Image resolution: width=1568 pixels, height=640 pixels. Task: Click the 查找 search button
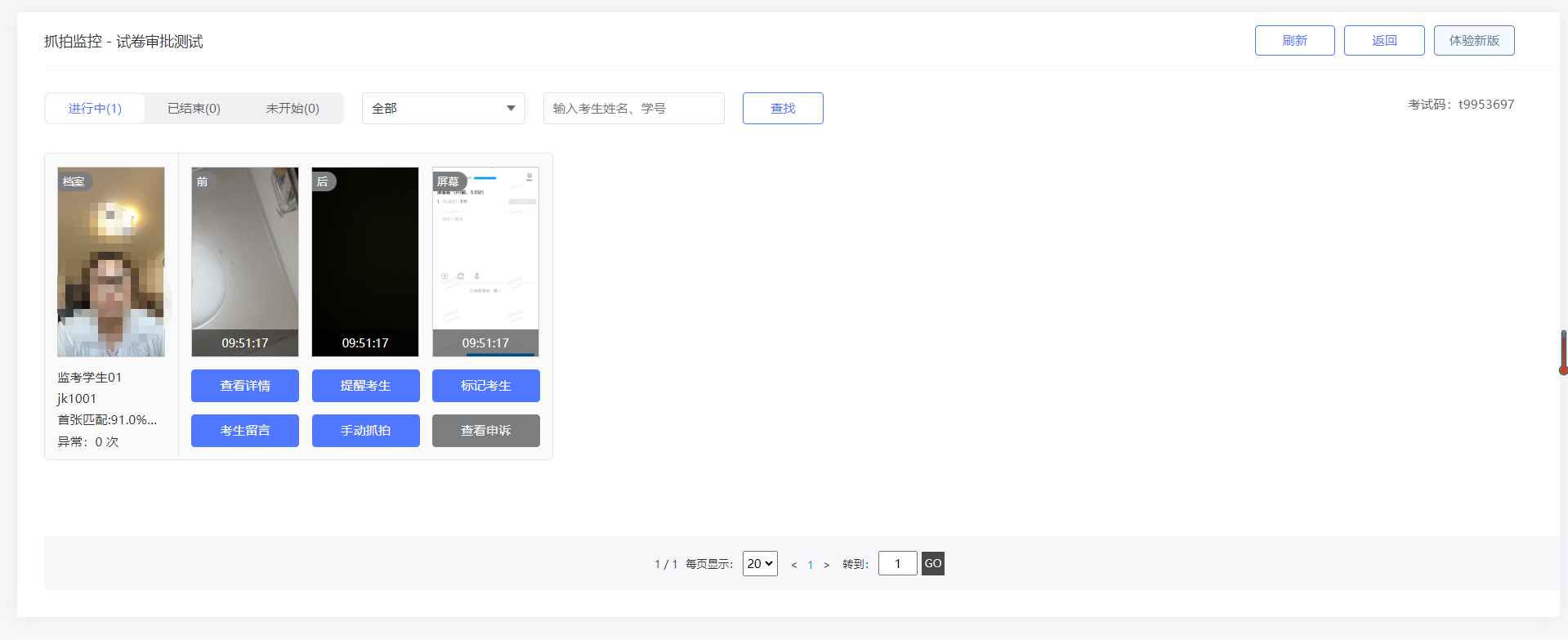(782, 109)
